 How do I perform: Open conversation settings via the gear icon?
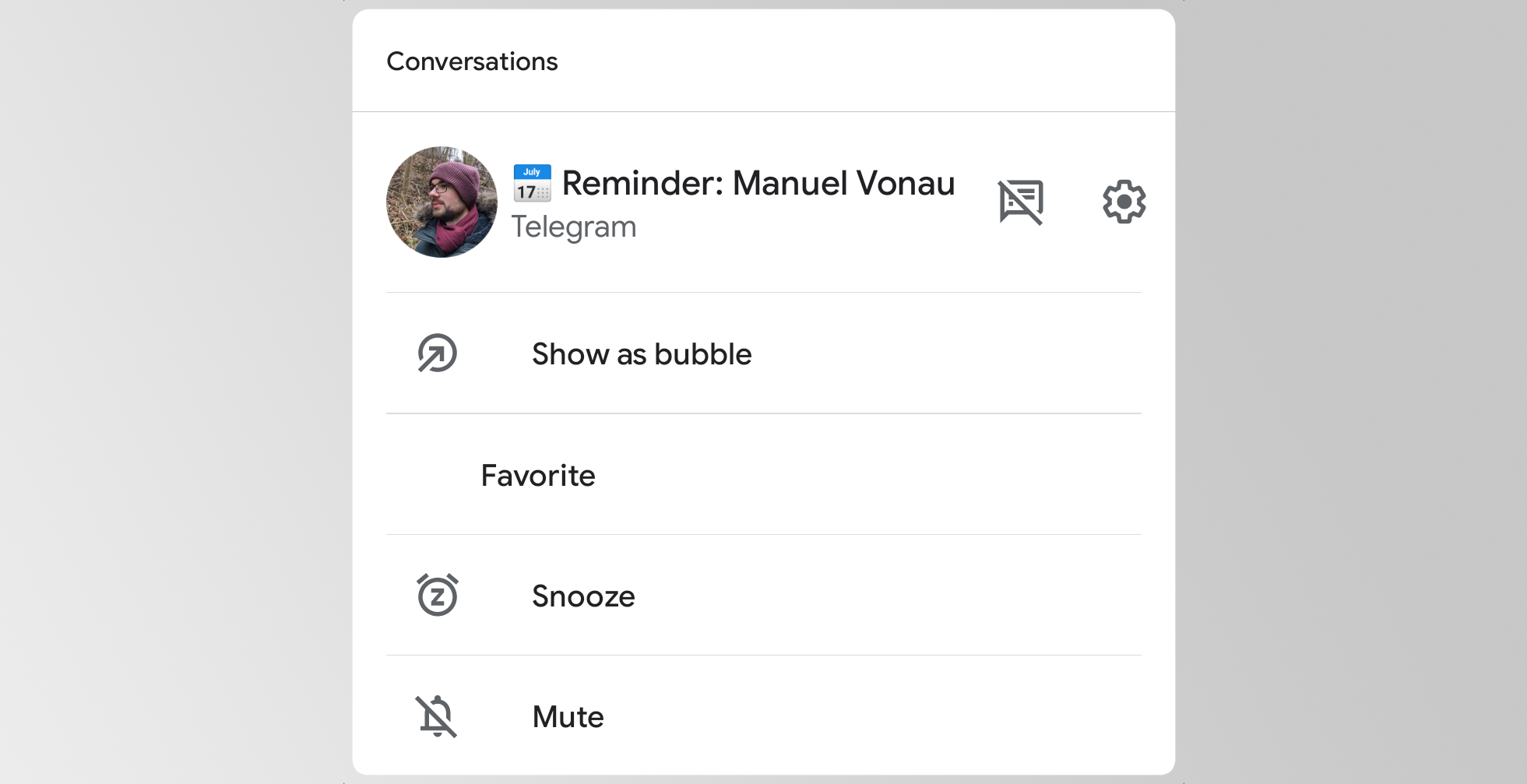pos(1123,201)
